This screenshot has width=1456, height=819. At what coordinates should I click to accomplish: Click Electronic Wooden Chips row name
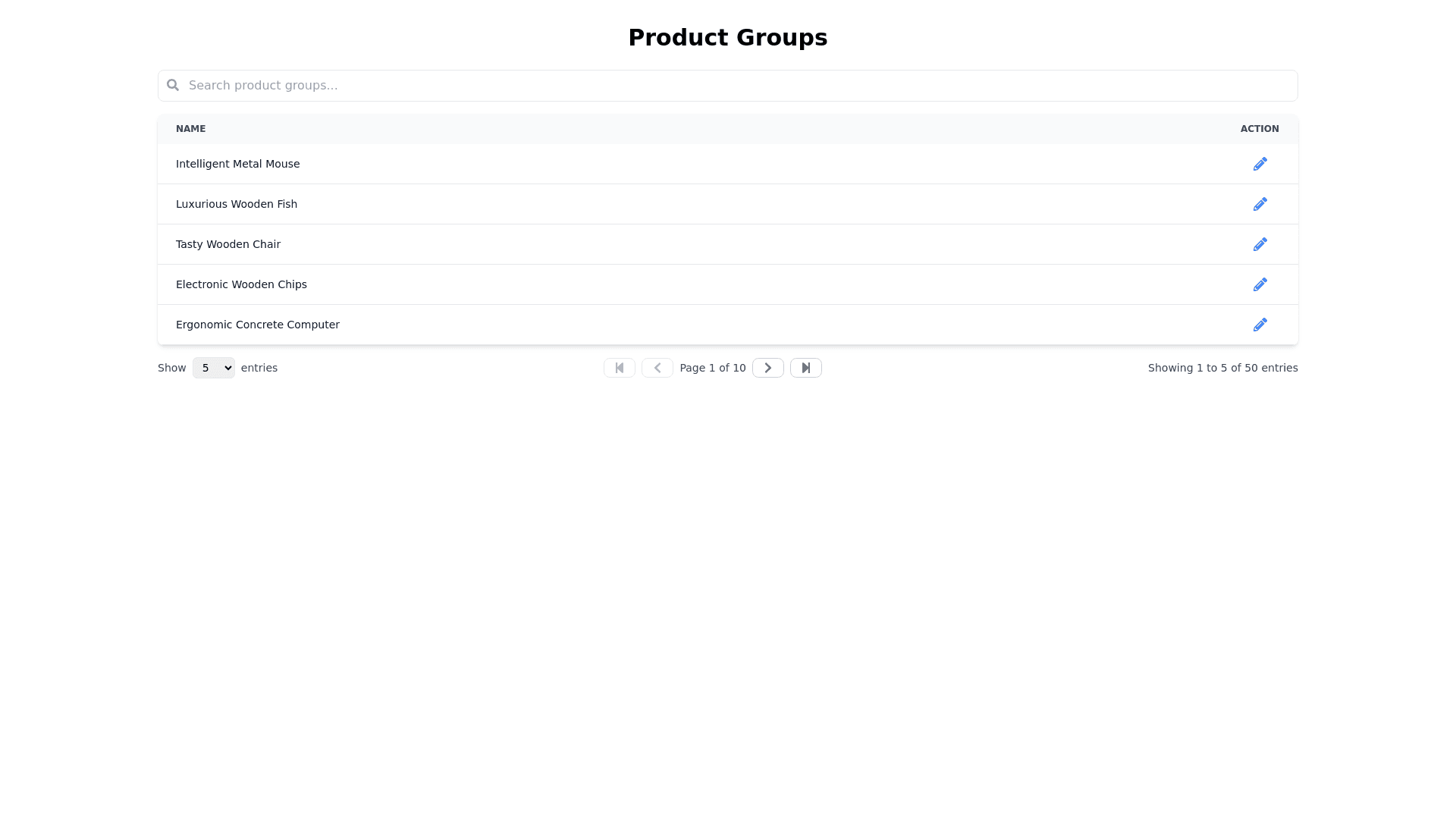tap(241, 284)
